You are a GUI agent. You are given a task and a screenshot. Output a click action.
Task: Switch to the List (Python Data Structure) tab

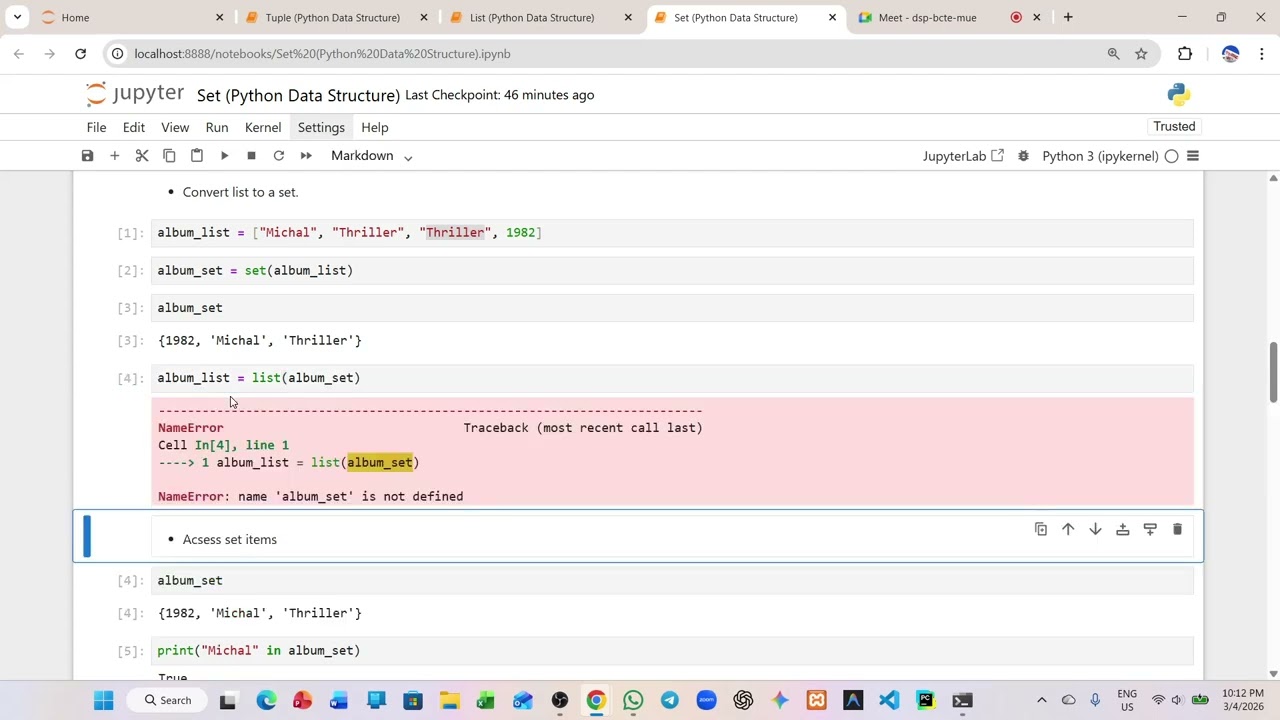(x=532, y=17)
